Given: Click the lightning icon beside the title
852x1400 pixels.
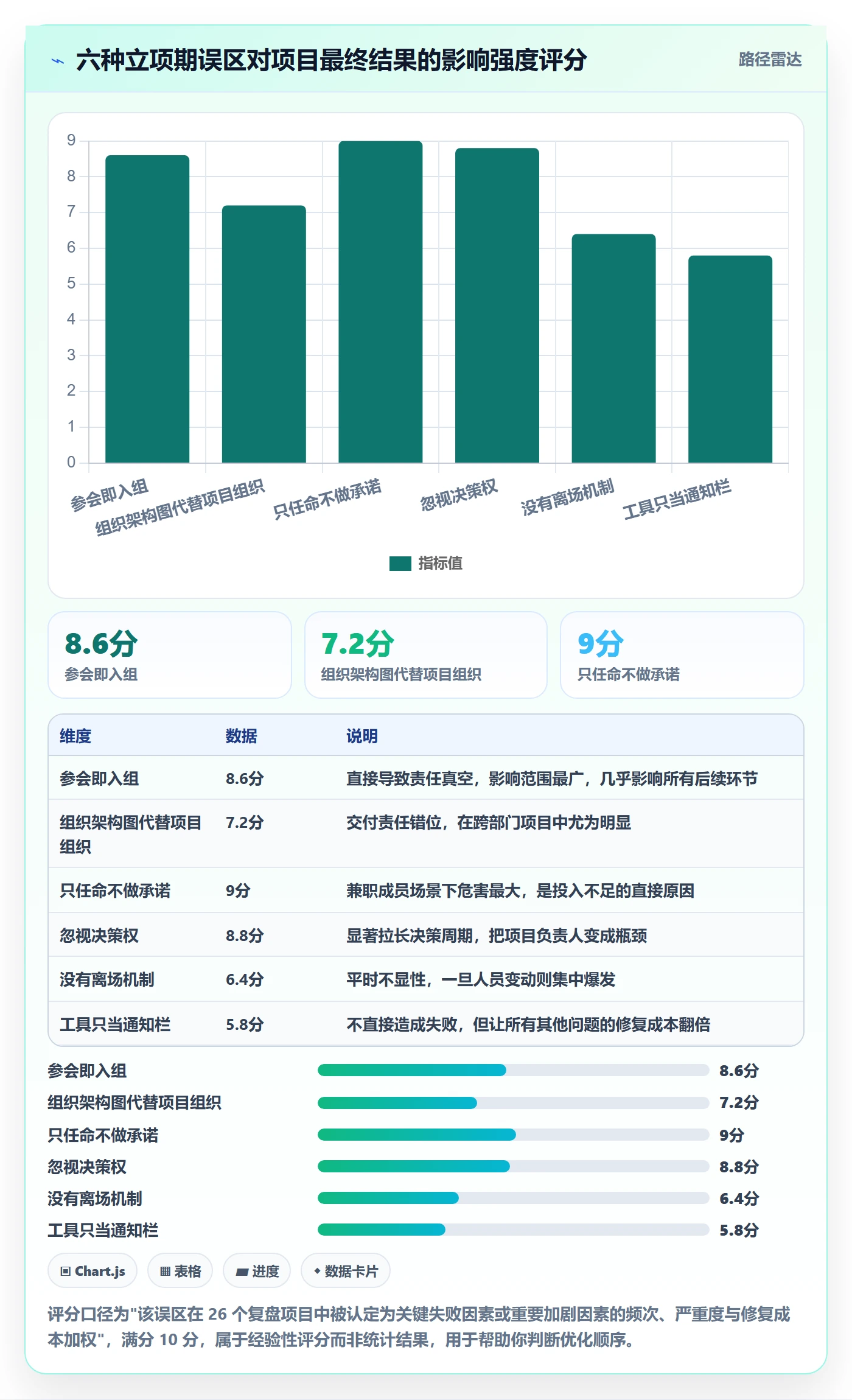Looking at the screenshot, I should (58, 61).
